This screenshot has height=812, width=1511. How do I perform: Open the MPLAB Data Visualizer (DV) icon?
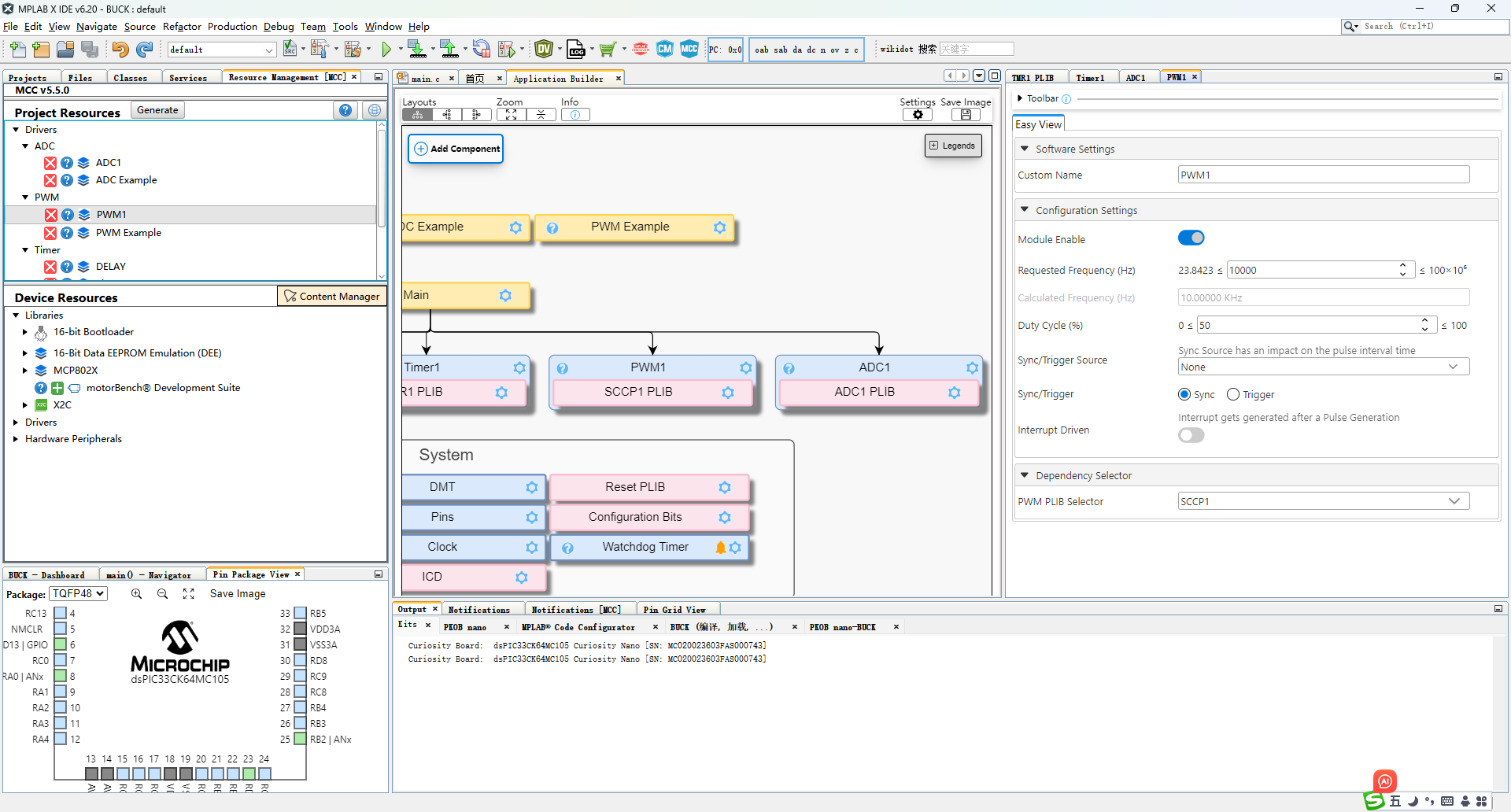tap(544, 50)
